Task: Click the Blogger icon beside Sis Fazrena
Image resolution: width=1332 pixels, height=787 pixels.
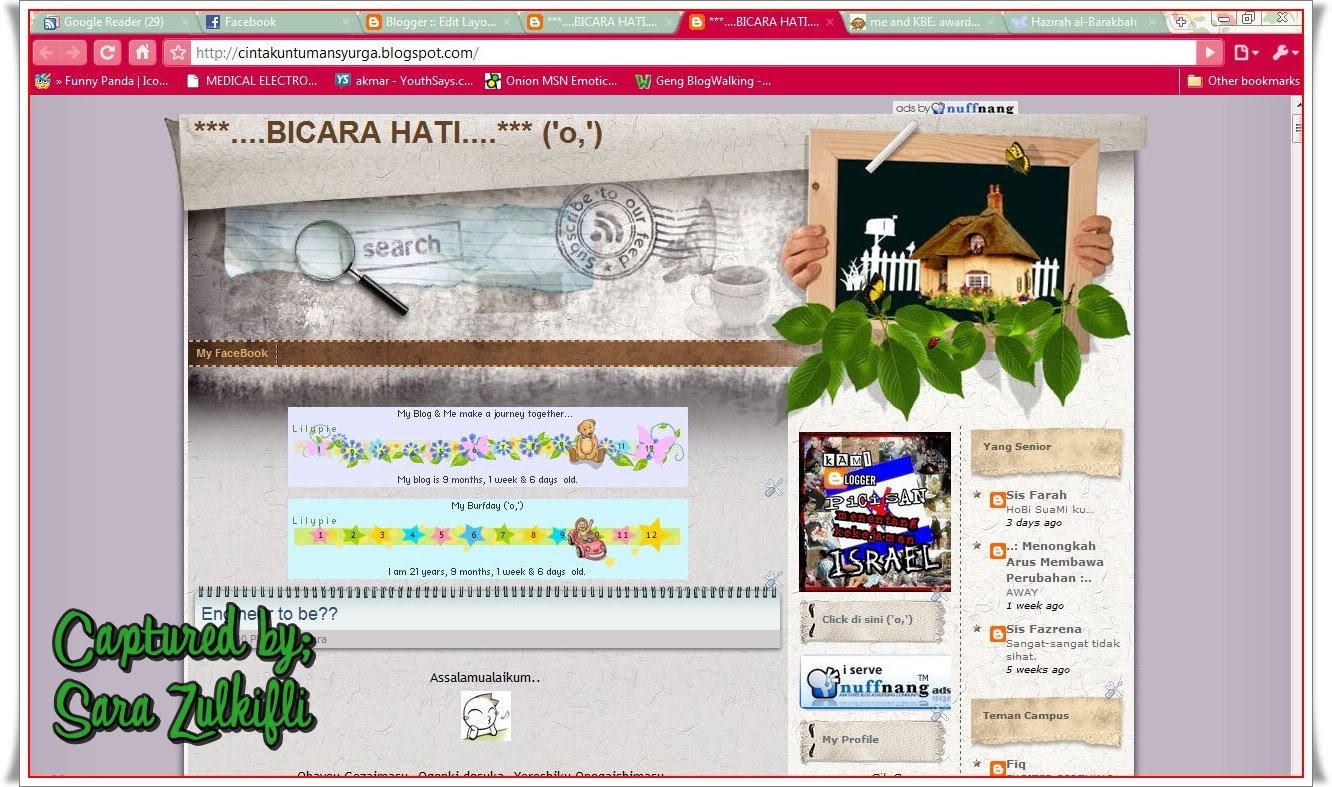Action: click(997, 634)
